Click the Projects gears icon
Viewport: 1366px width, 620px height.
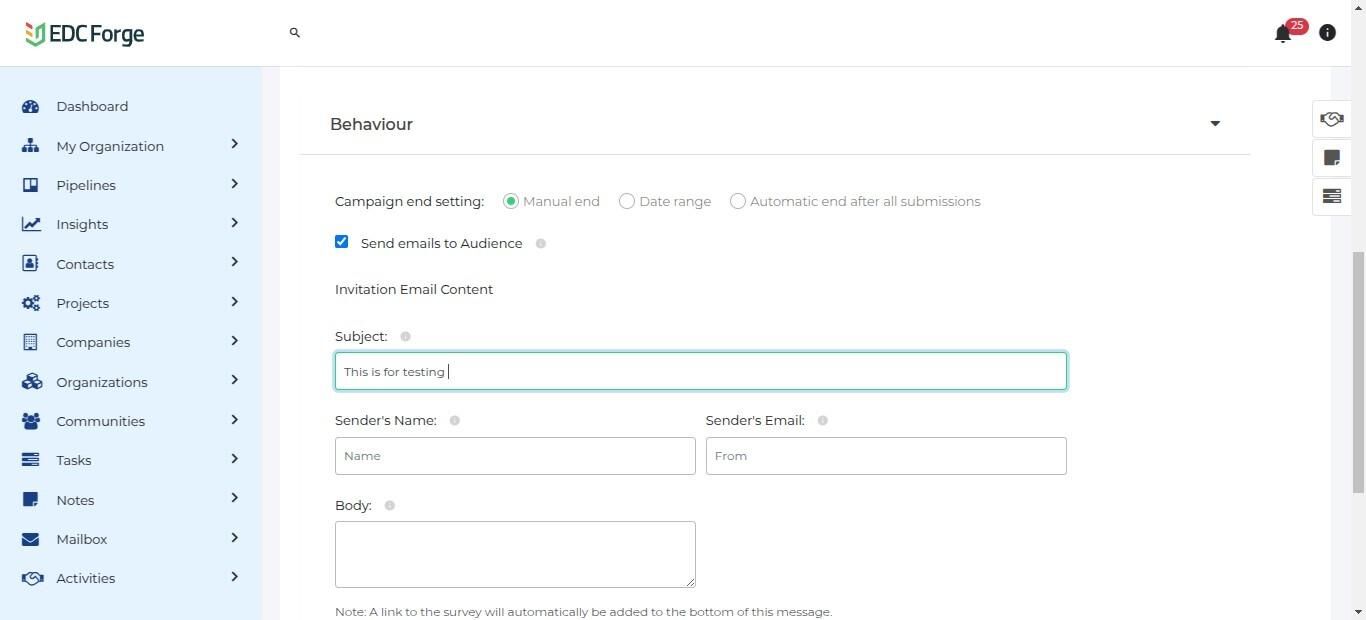tap(31, 303)
